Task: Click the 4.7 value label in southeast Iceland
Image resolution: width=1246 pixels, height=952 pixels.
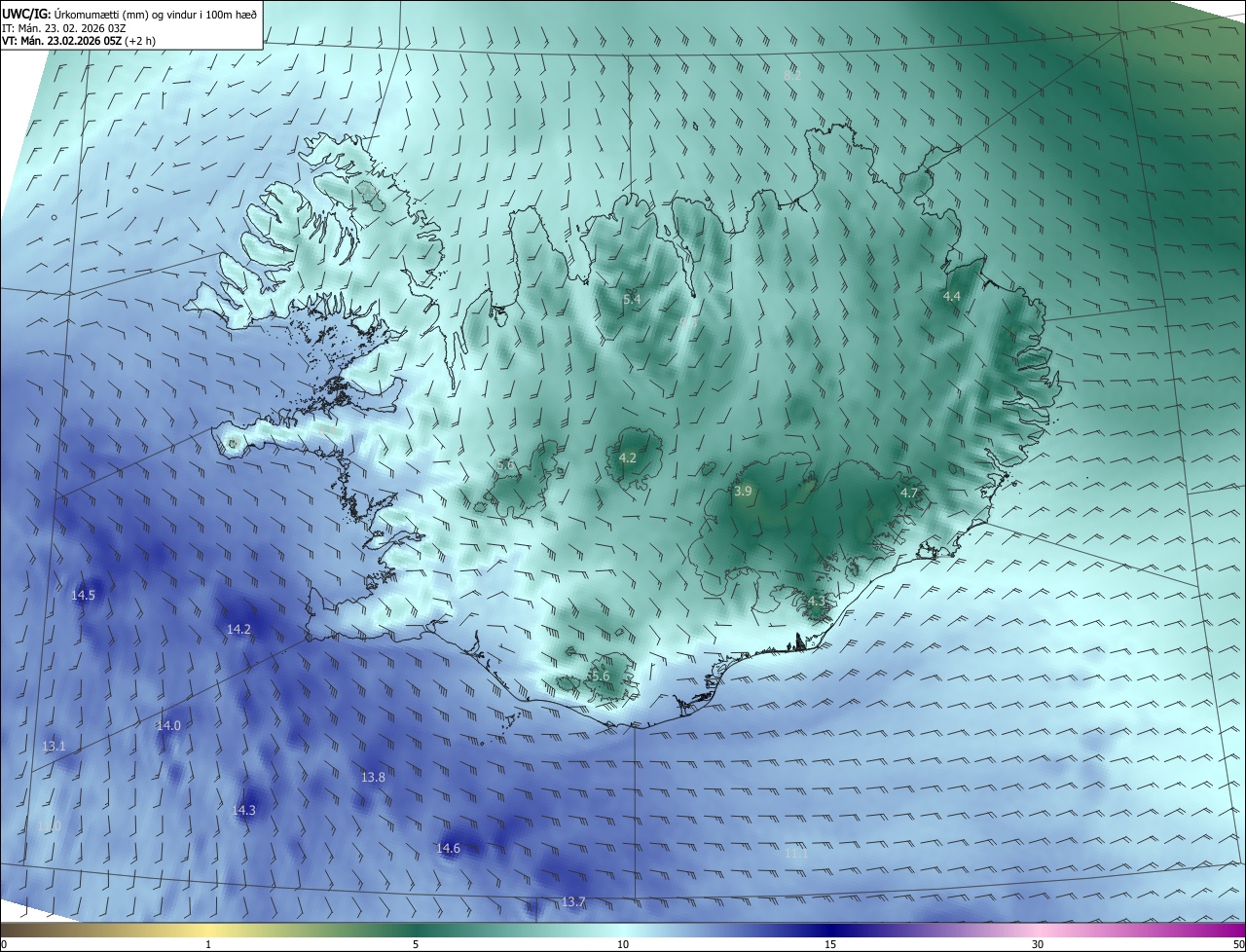Action: click(x=909, y=494)
